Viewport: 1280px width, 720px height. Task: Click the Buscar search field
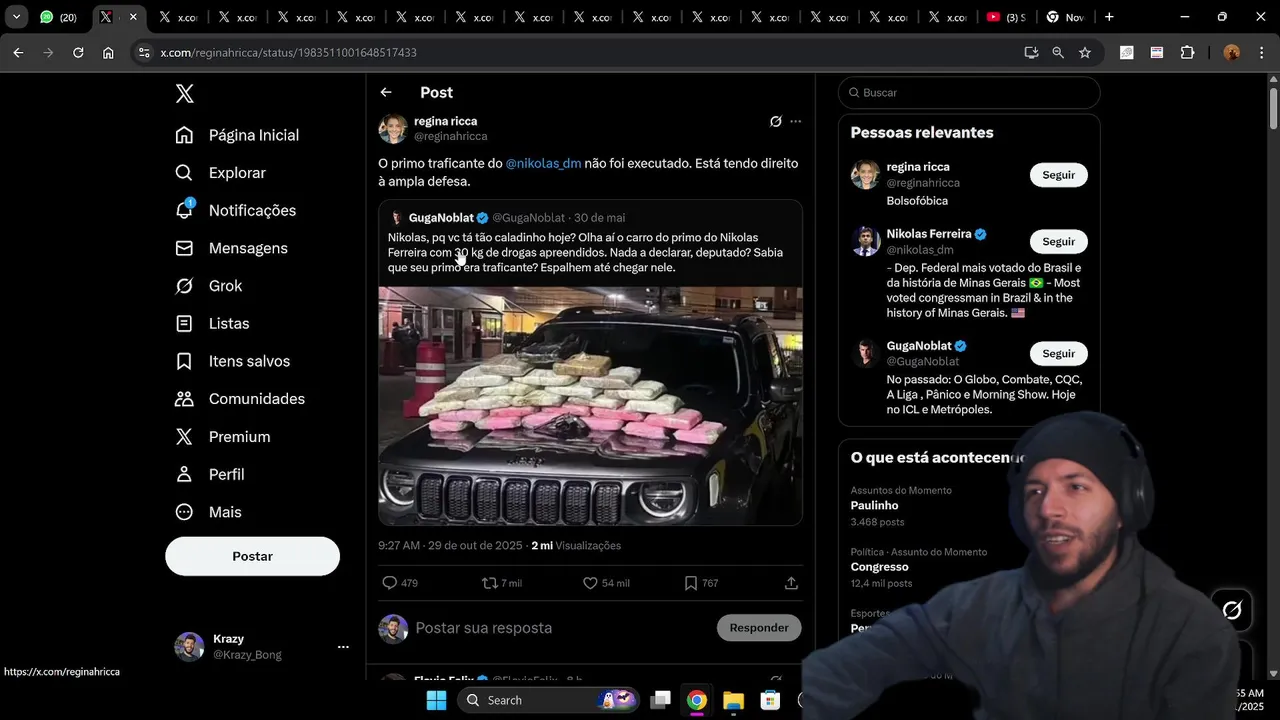point(969,93)
